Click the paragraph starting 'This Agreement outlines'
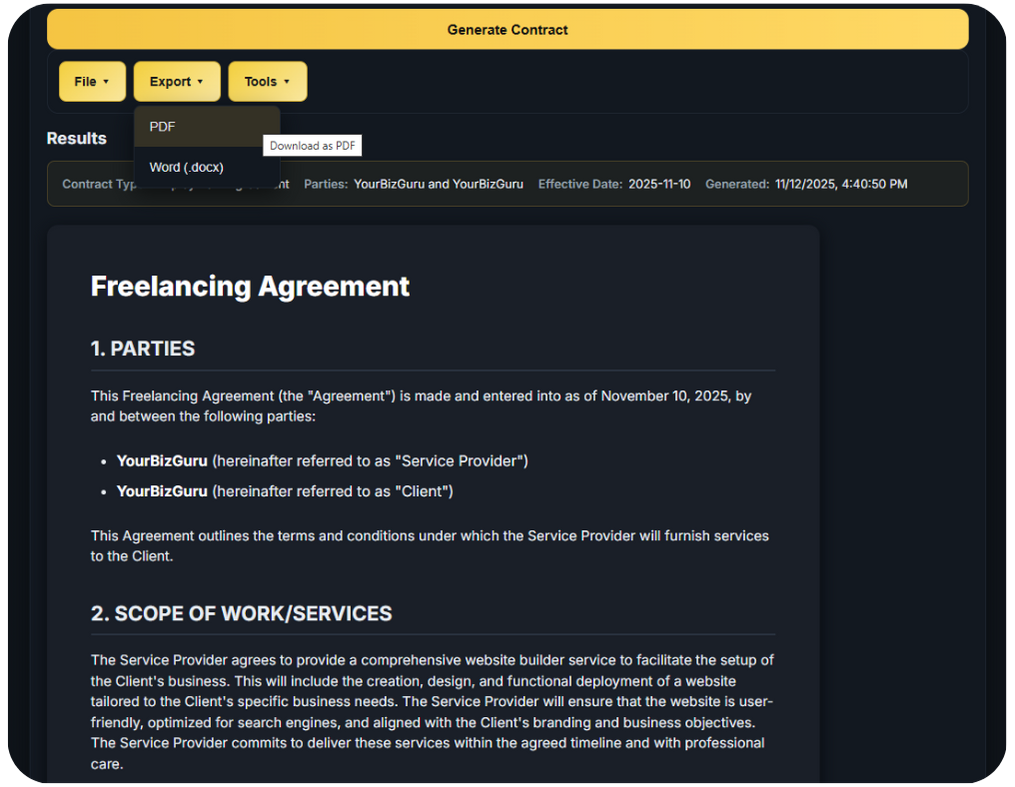The width and height of the screenshot is (1015, 787). pyautogui.click(x=430, y=545)
